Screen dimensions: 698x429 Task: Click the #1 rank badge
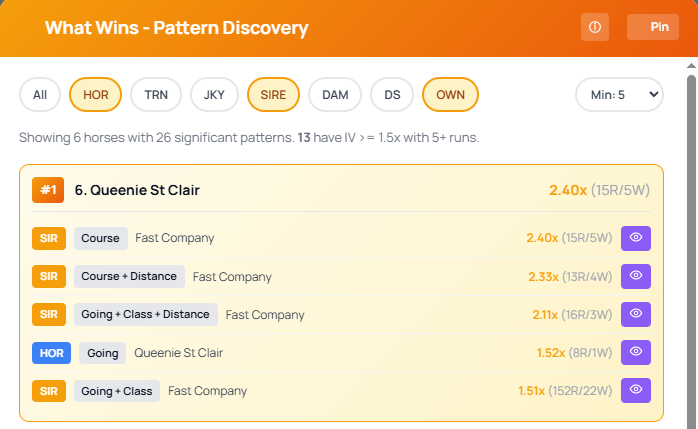coord(48,190)
